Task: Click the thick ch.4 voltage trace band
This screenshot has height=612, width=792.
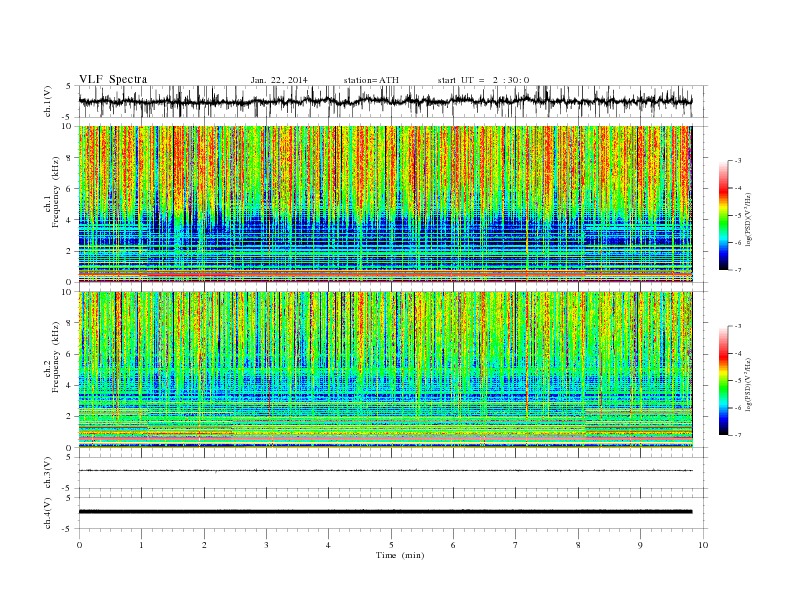Action: click(x=385, y=512)
